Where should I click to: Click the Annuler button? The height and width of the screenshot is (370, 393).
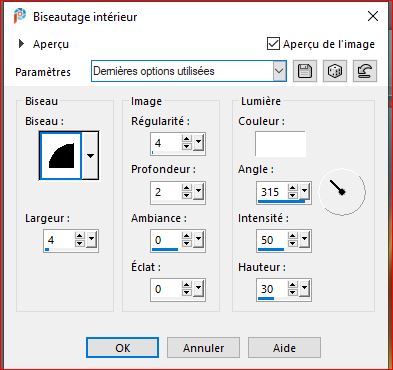(203, 348)
